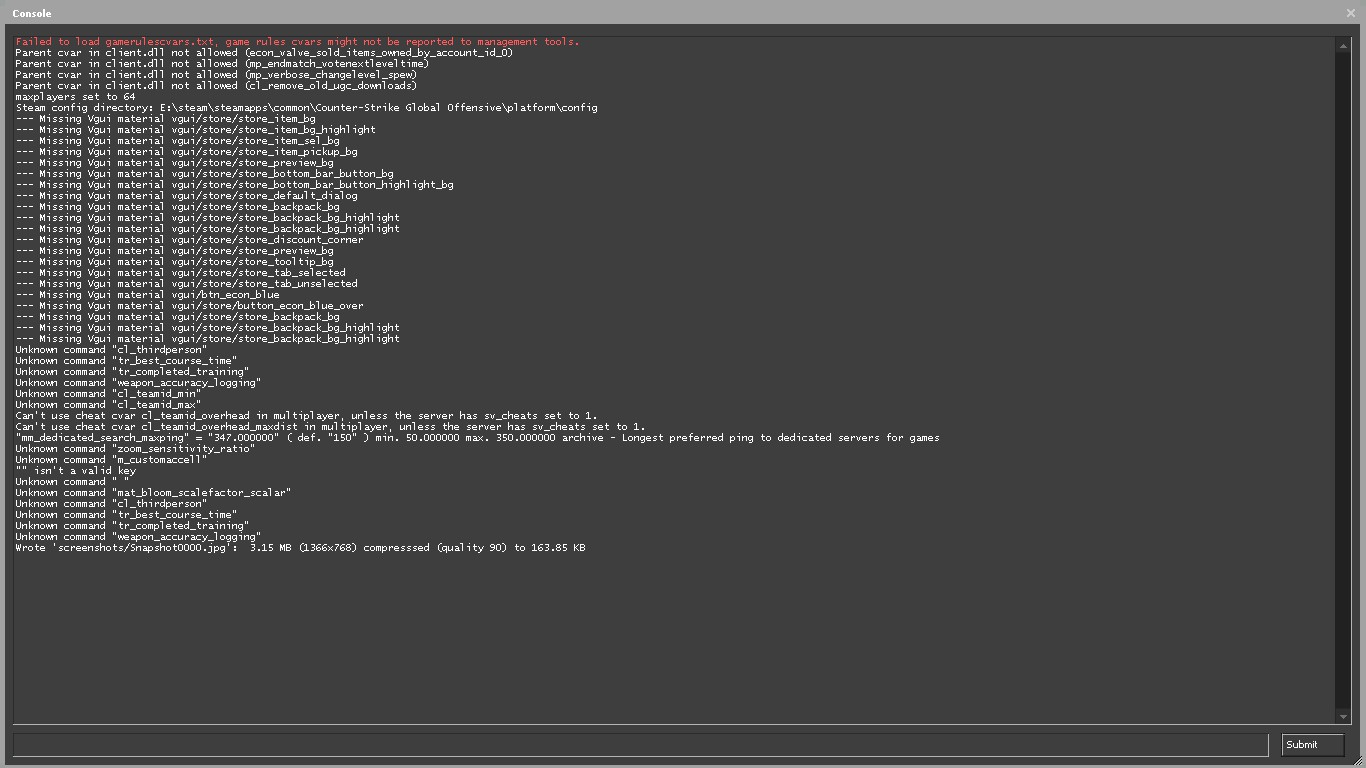Close the Console window
Screen dimensions: 1366x768
tap(1351, 13)
